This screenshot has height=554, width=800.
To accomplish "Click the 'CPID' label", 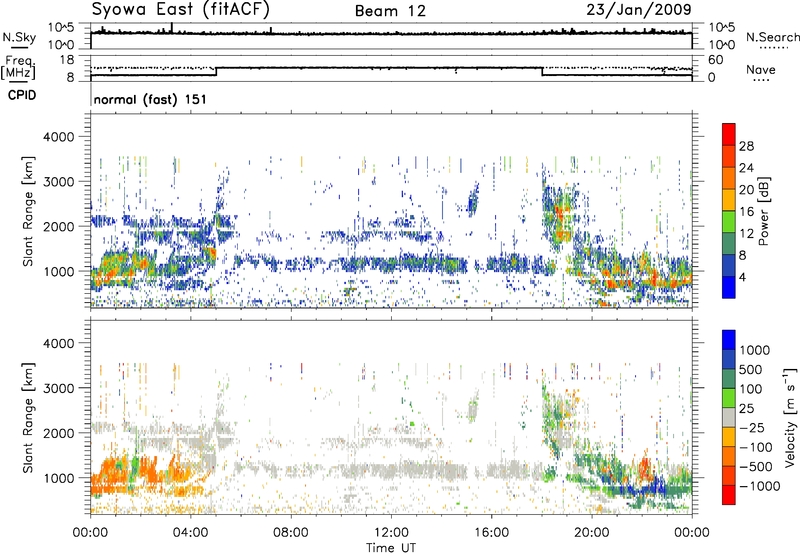I will point(22,95).
